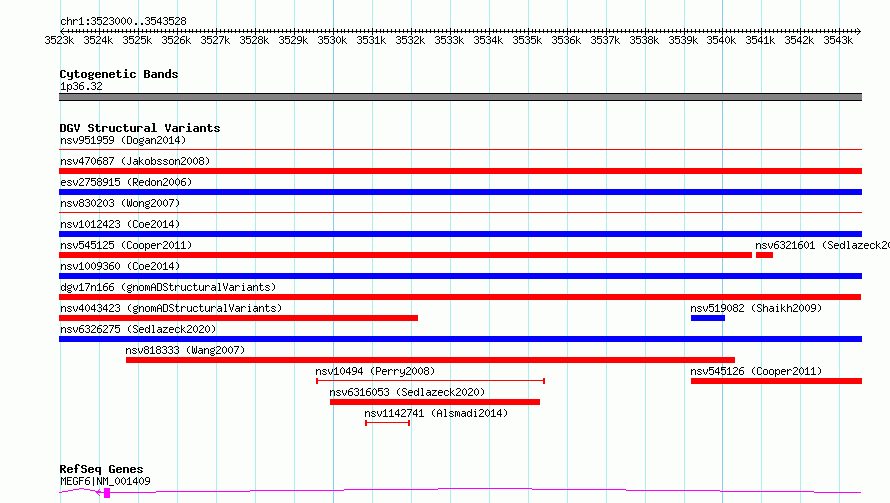This screenshot has height=503, width=890.
Task: Open variant nsv1012423 (Coe2014) label
Action: point(120,224)
